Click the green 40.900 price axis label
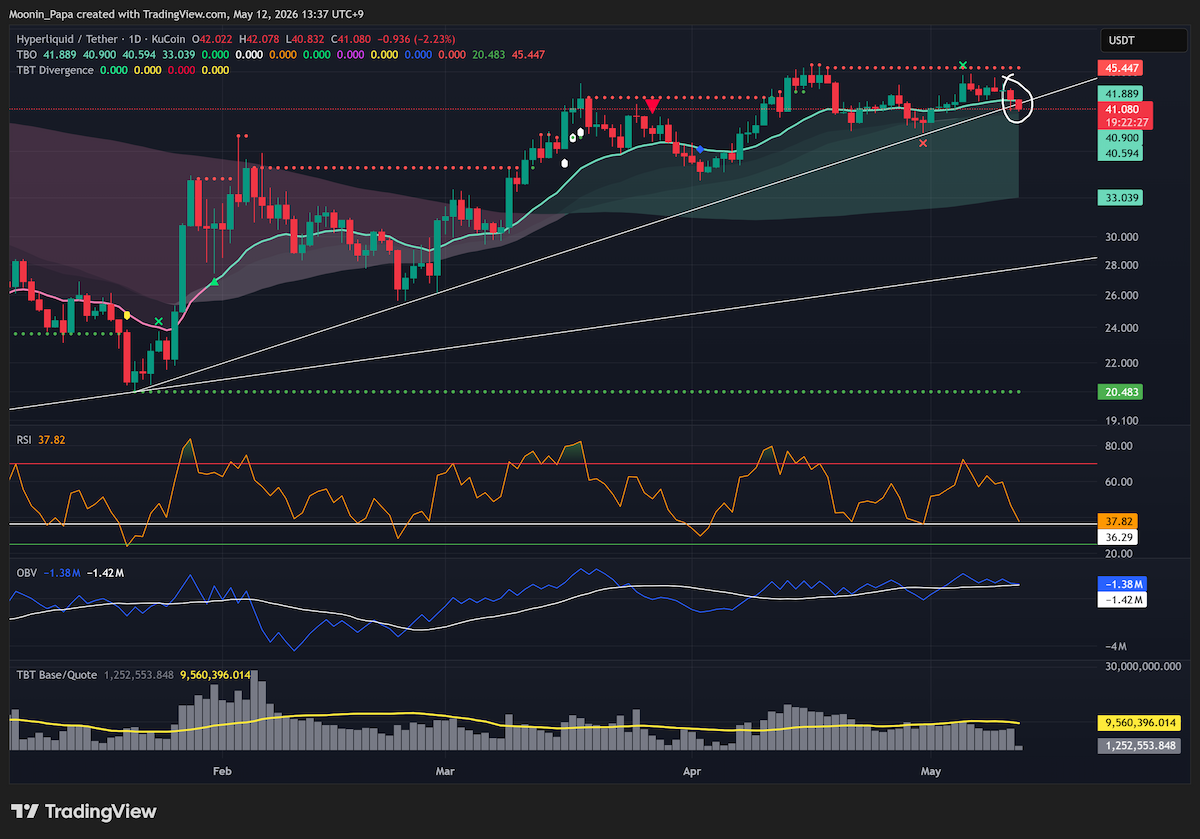 (x=1121, y=139)
